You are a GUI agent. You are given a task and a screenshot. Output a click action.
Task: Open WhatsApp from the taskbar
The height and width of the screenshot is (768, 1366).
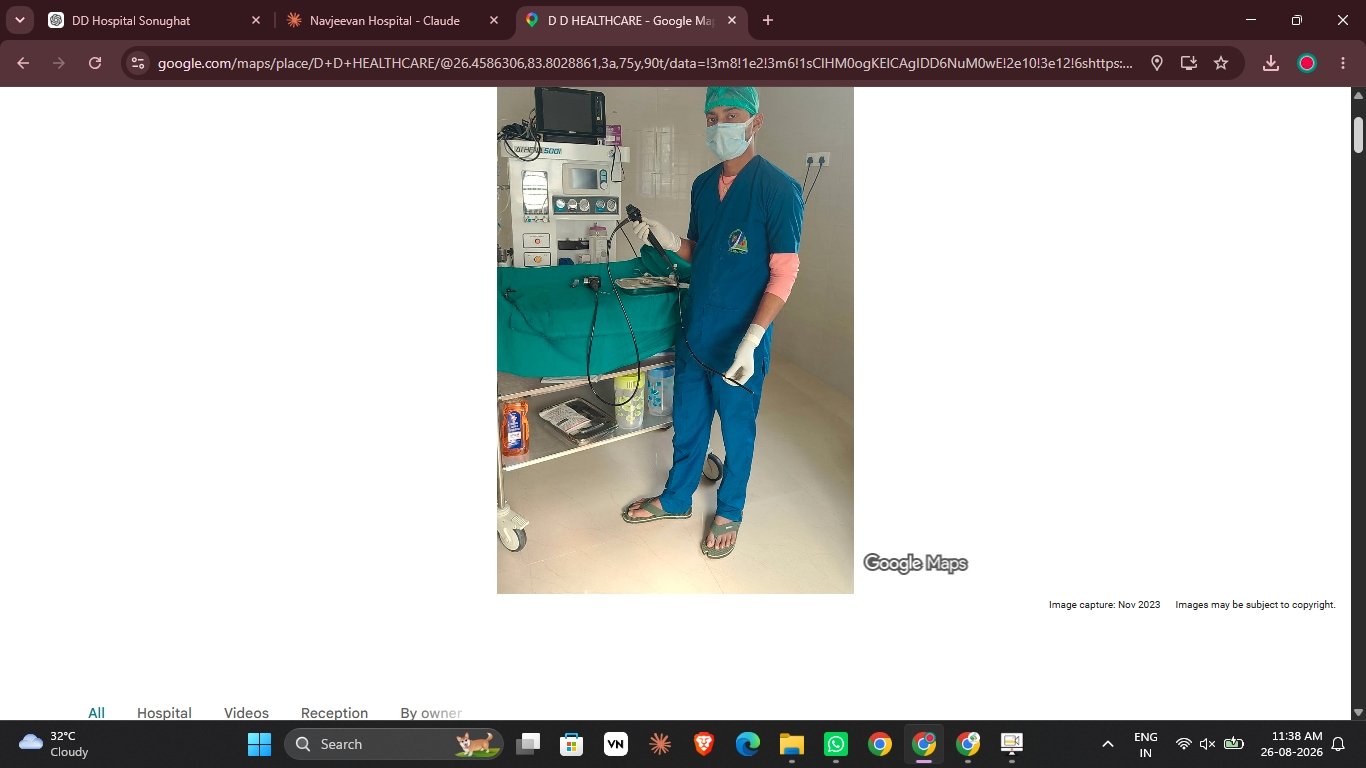836,744
